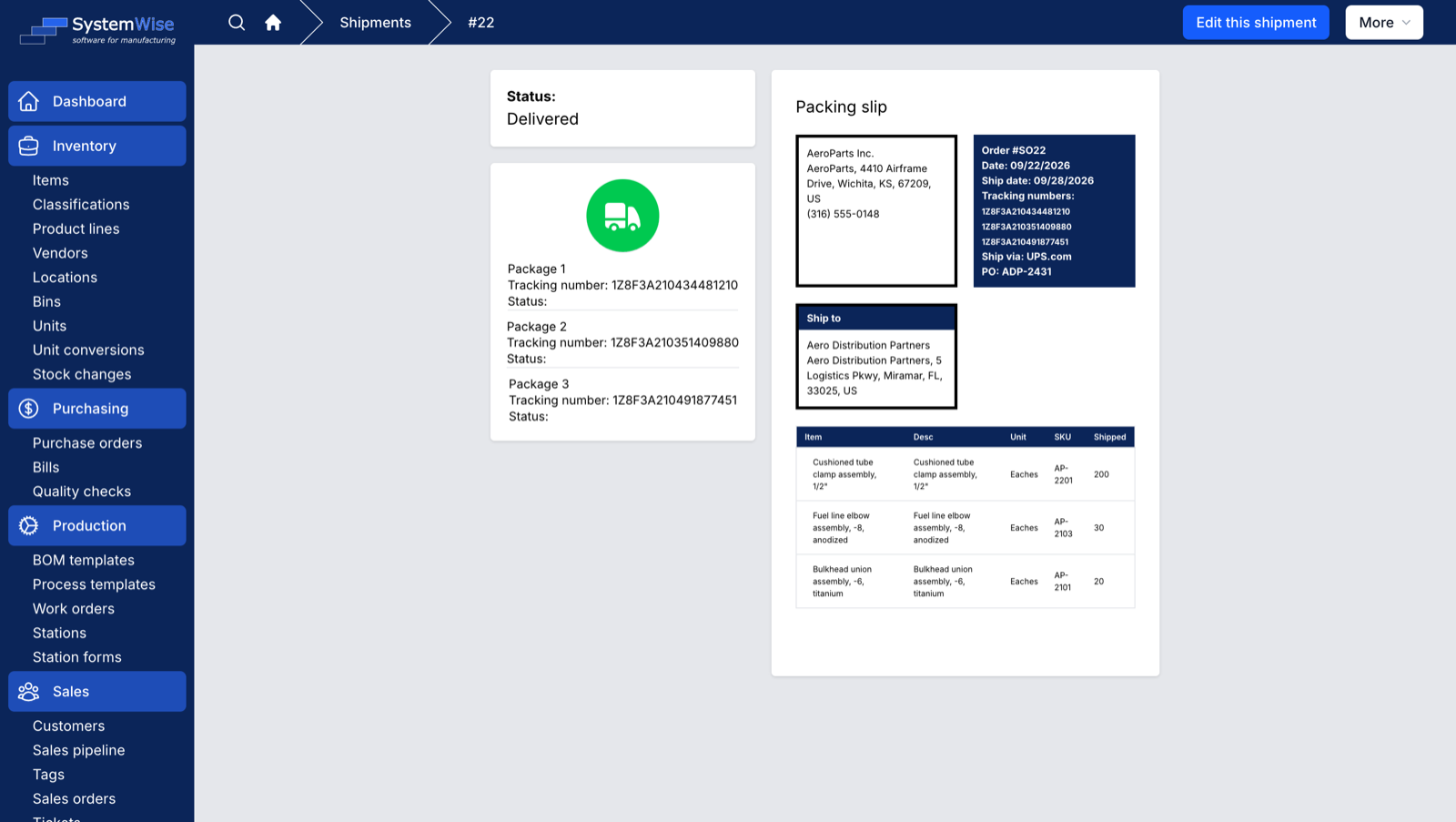The width and height of the screenshot is (1456, 822).
Task: Open Bills page
Action: point(45,467)
